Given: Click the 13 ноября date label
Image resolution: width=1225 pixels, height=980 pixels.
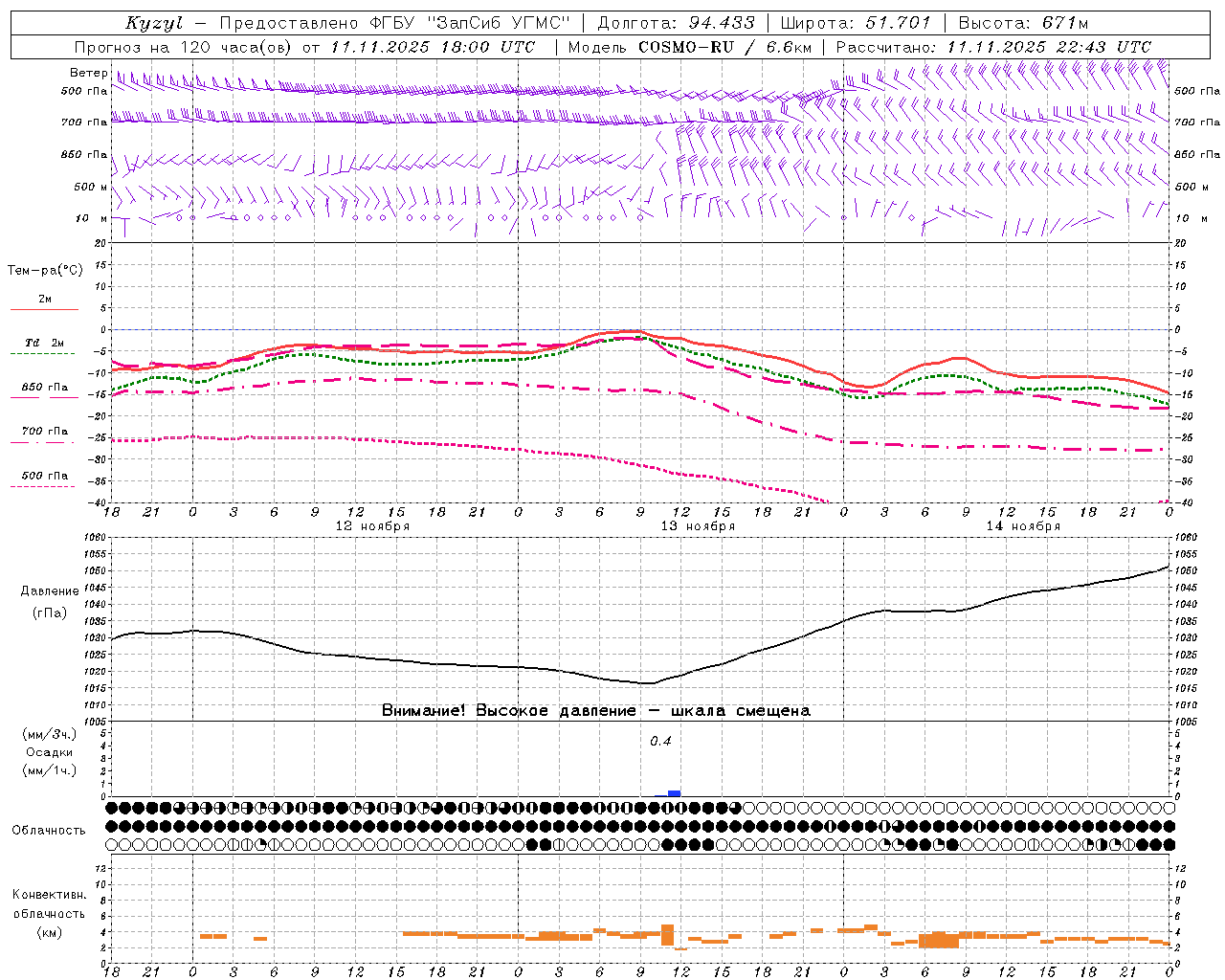Looking at the screenshot, I should coord(698,526).
